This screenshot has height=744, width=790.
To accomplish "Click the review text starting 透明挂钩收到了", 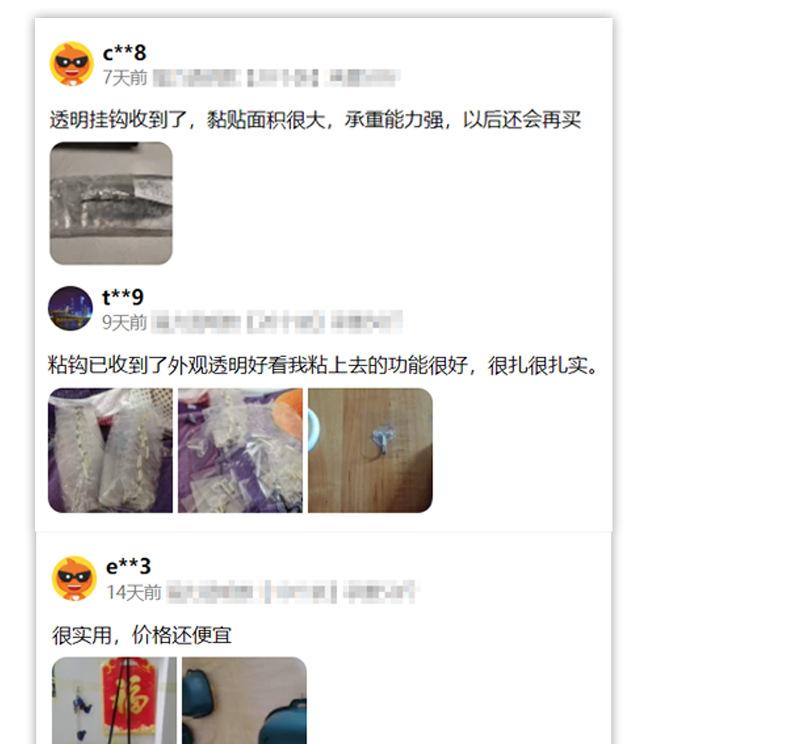I will [x=315, y=120].
